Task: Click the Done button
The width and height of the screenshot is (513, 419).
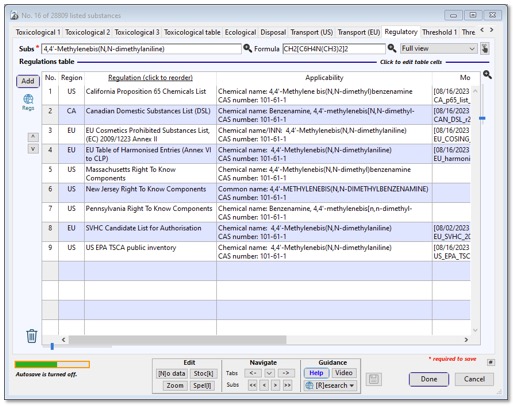Action: 429,379
